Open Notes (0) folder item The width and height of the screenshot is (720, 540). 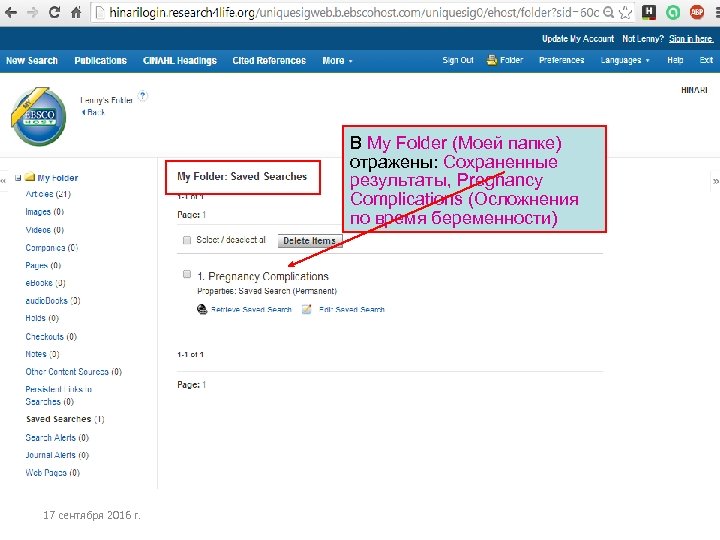click(x=42, y=354)
